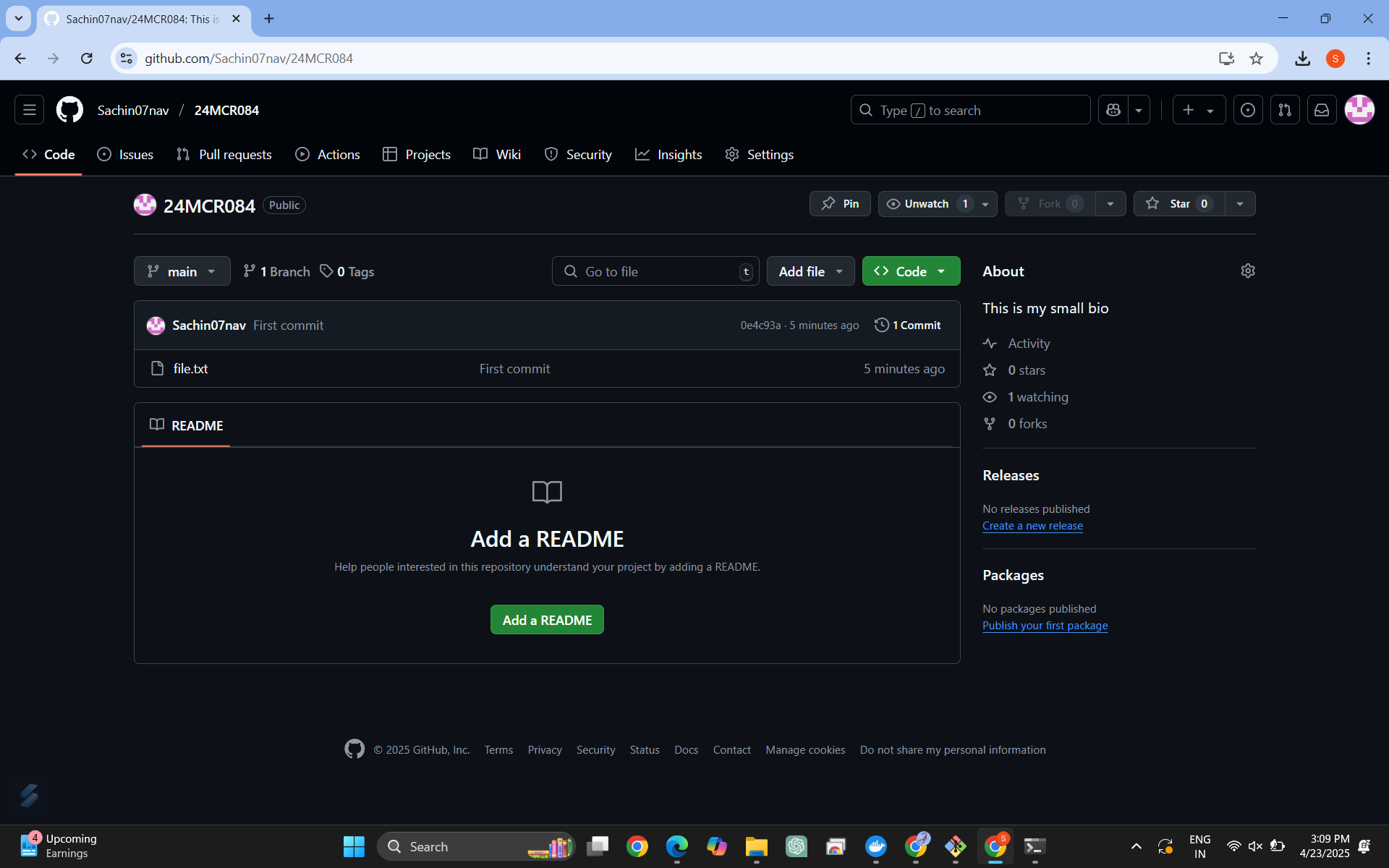Open File Explorer from taskbar
The image size is (1389, 868).
click(x=757, y=846)
